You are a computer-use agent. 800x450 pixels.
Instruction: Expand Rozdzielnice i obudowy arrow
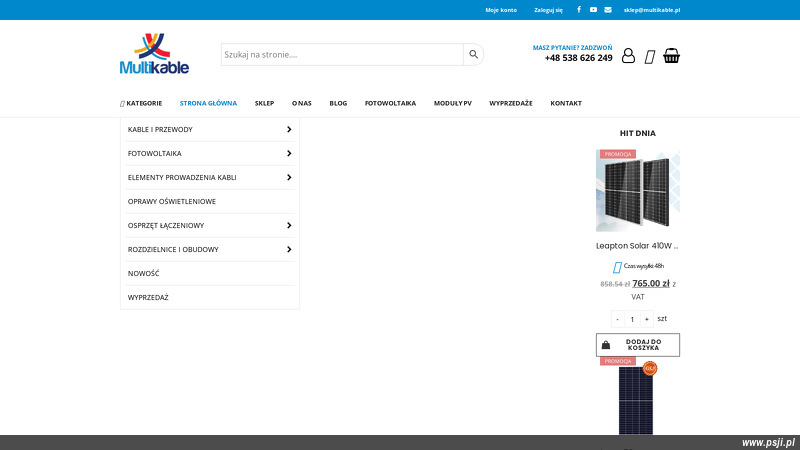tap(289, 249)
